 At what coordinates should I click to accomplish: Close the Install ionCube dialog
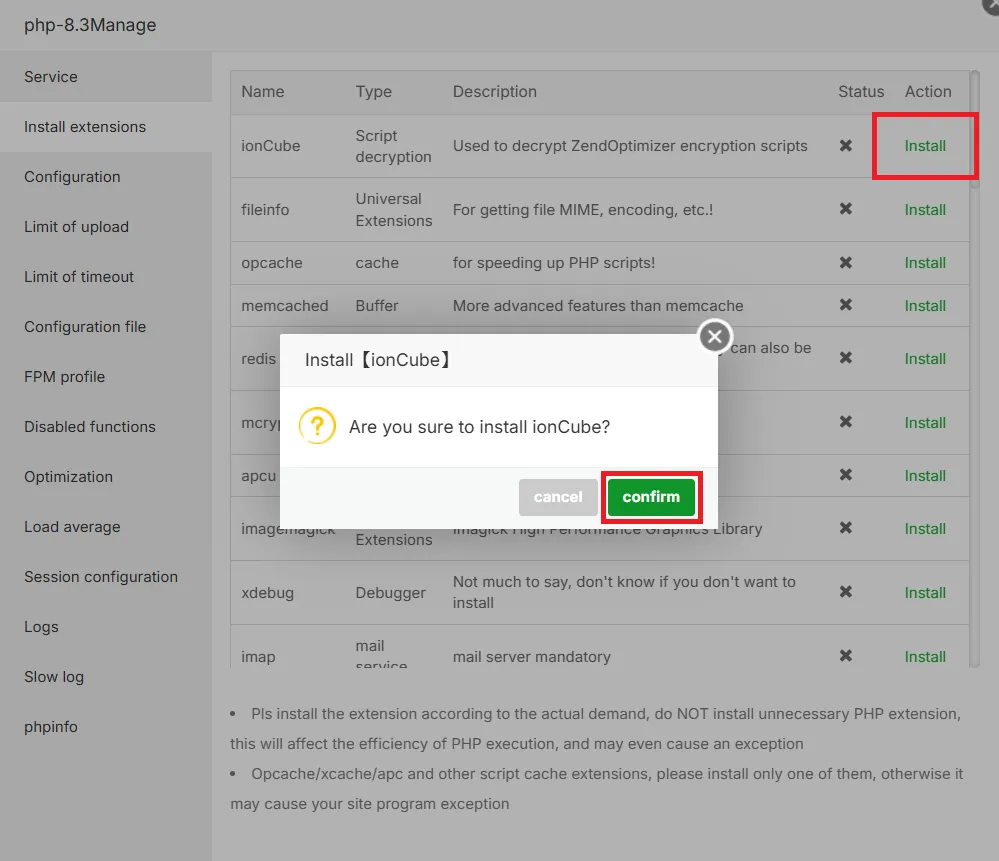(x=714, y=337)
